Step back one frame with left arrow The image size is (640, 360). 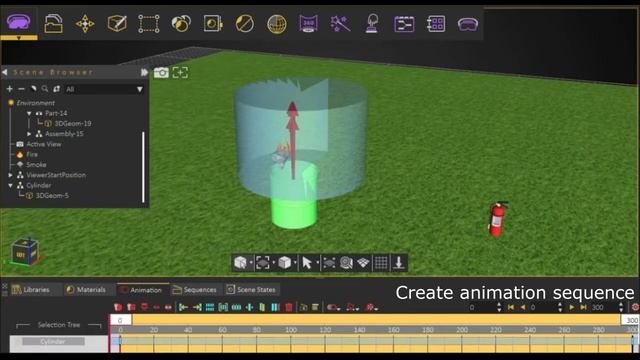523,307
